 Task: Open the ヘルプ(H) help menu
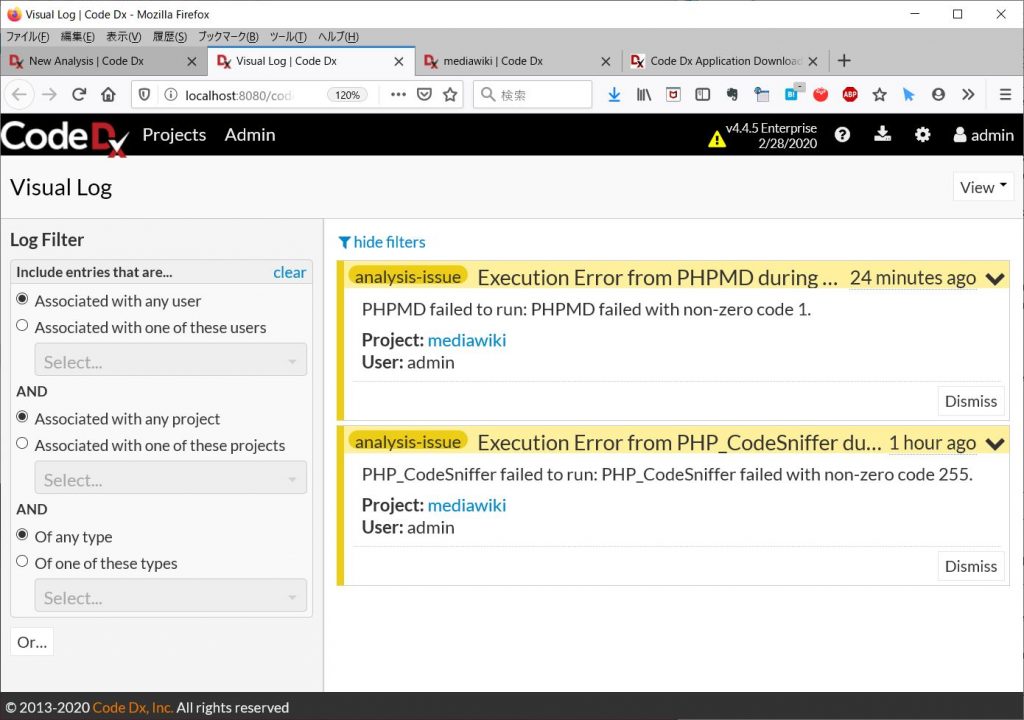(x=338, y=37)
